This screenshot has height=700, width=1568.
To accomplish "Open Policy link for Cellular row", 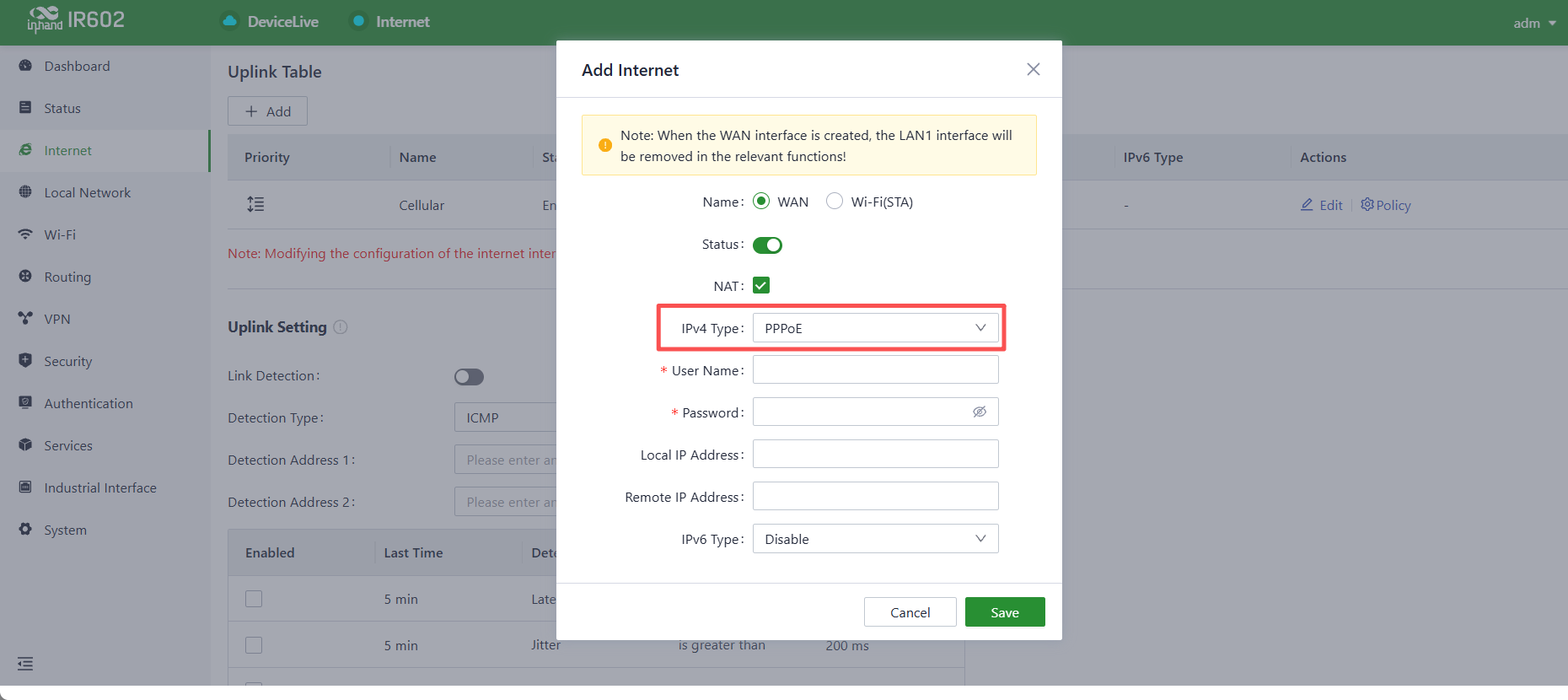I will click(x=1386, y=205).
